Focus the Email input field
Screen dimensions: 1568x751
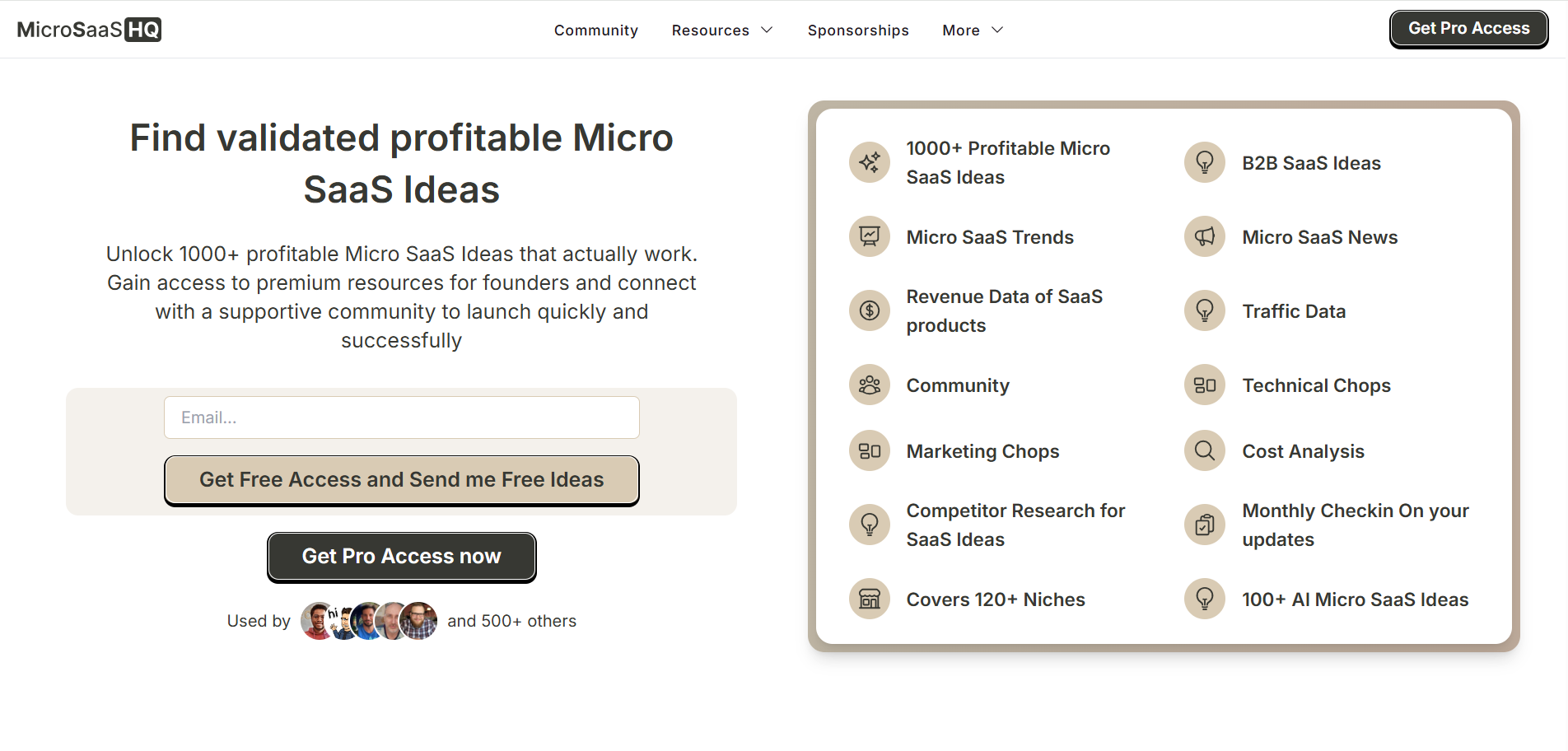point(402,417)
